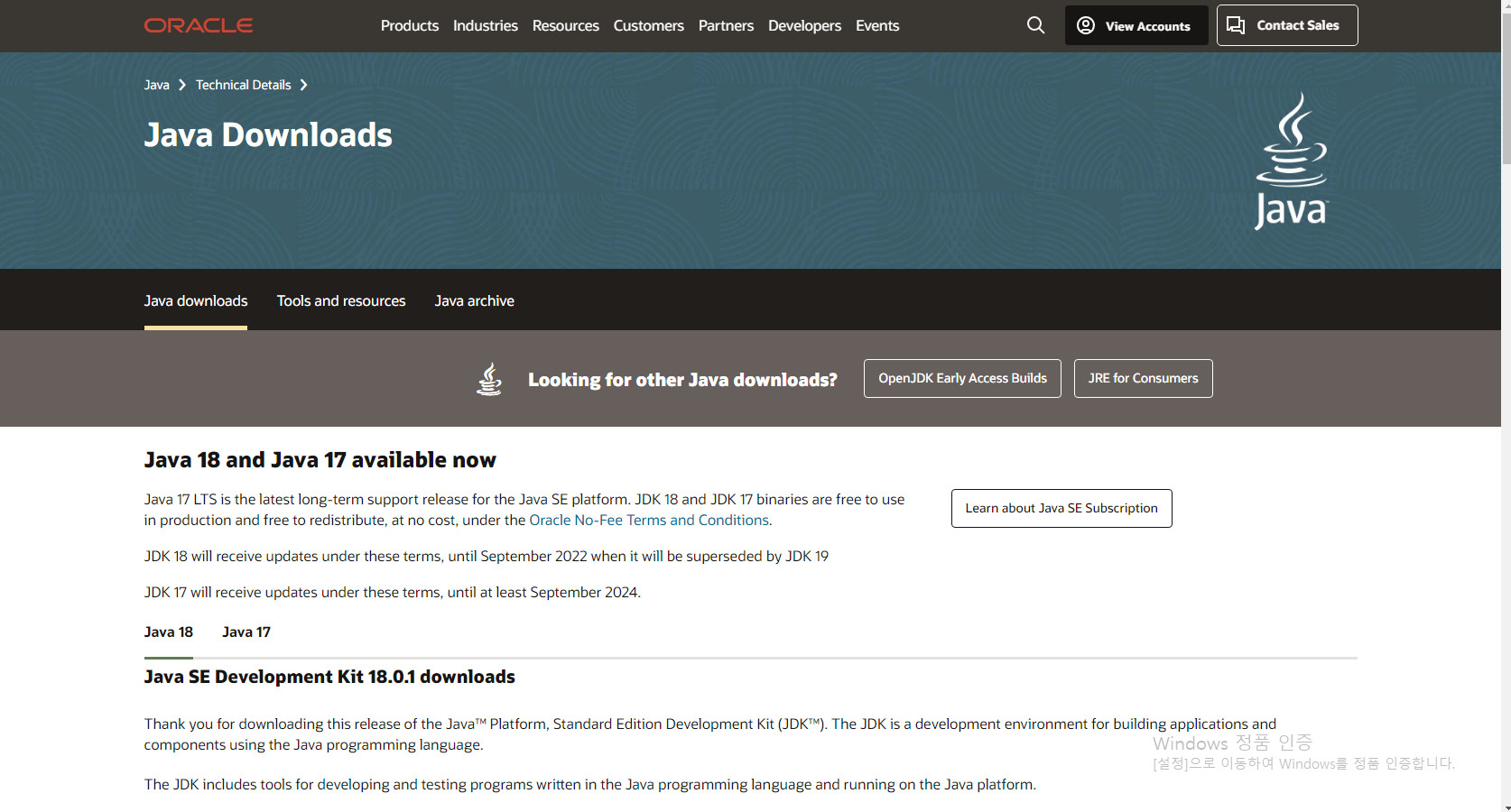Click the Java cup icon beside Looking for downloads
Image resolution: width=1511 pixels, height=812 pixels.
point(489,379)
